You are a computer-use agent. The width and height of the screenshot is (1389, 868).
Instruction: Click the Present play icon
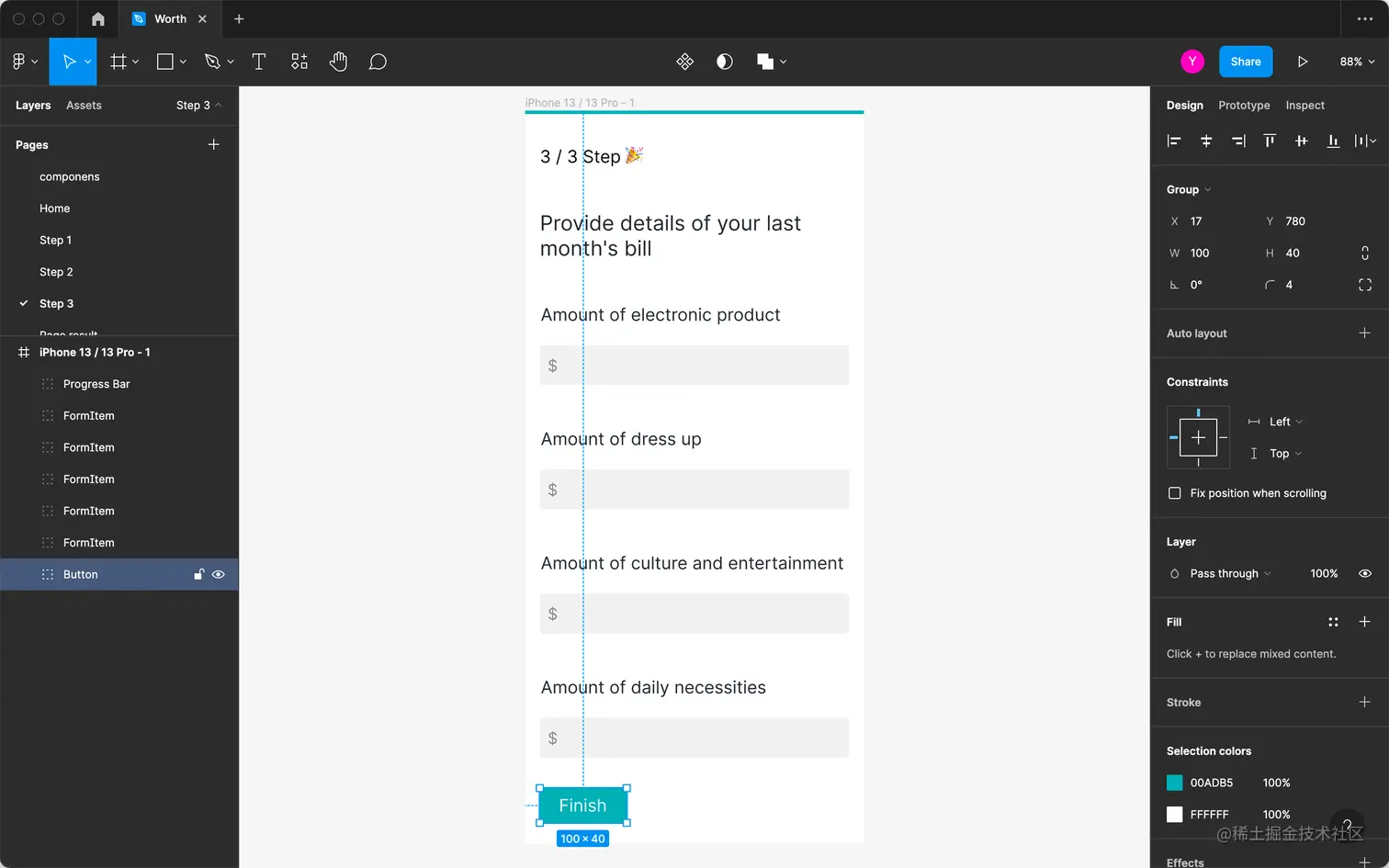click(1303, 62)
